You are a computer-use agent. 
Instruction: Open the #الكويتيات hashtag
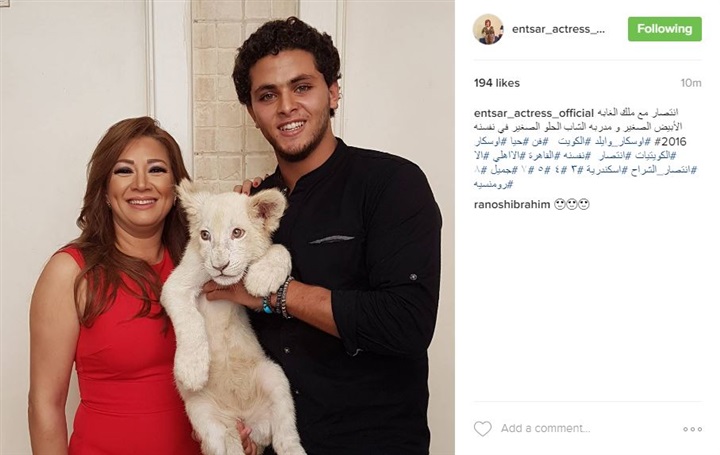(x=656, y=156)
